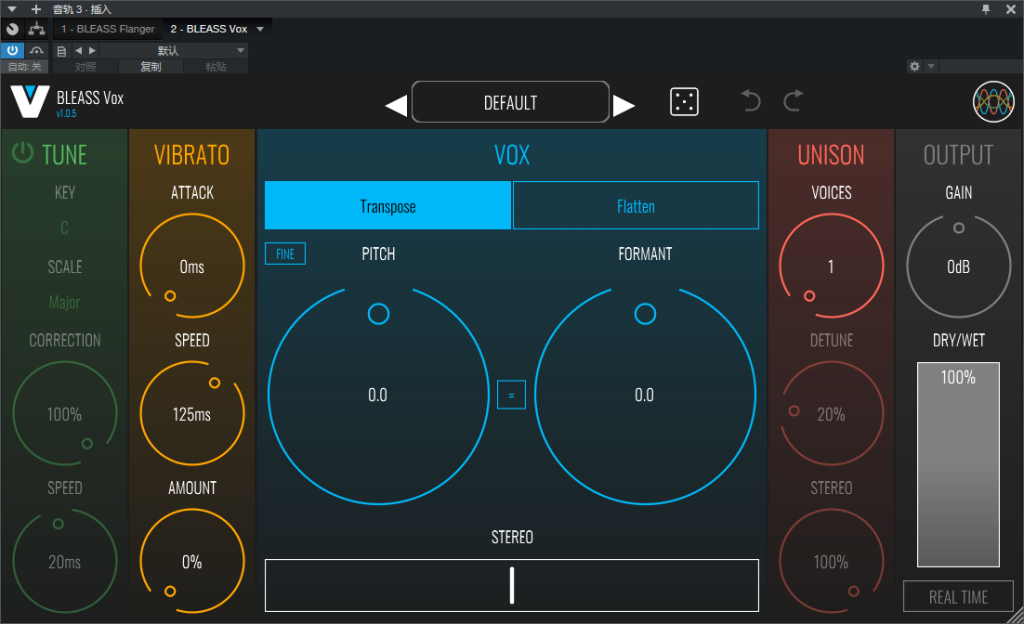Screen dimensions: 1024x624
Task: Click the OUTPUT GAIN 0dB knob
Action: coord(959,266)
